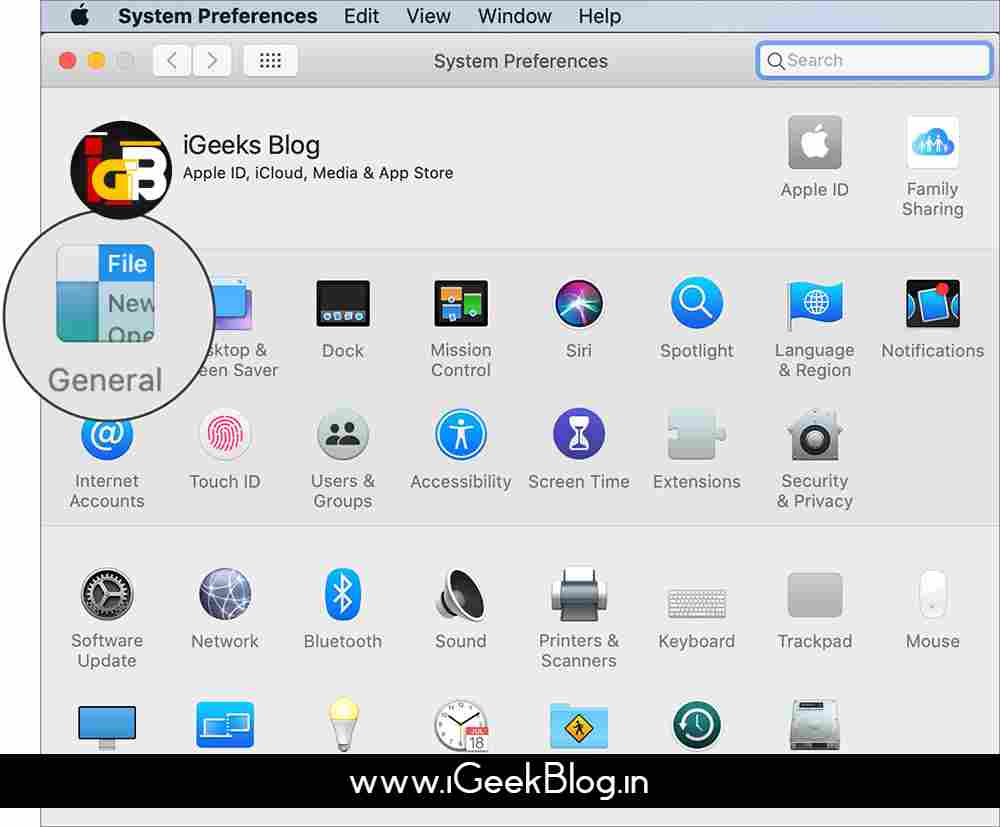Image resolution: width=1000 pixels, height=827 pixels.
Task: Open Apple ID settings icon
Action: pos(815,142)
